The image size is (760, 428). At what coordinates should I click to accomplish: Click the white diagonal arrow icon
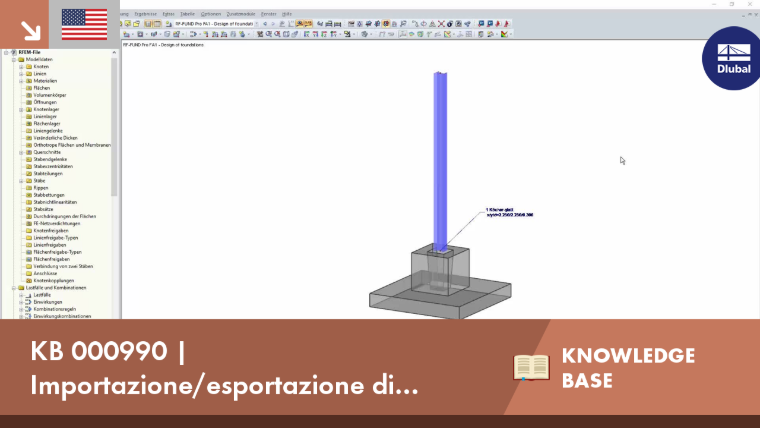[x=30, y=31]
